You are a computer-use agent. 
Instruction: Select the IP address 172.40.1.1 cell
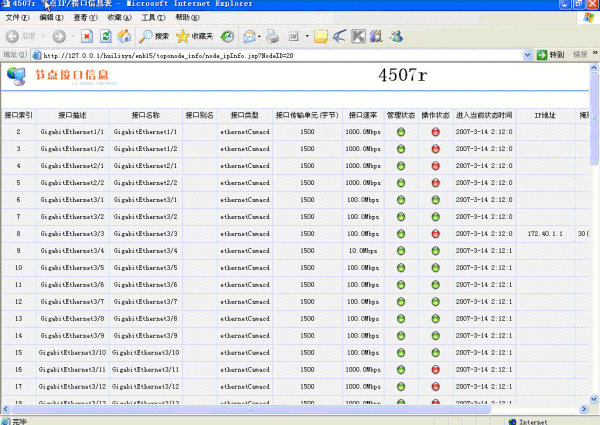click(545, 233)
